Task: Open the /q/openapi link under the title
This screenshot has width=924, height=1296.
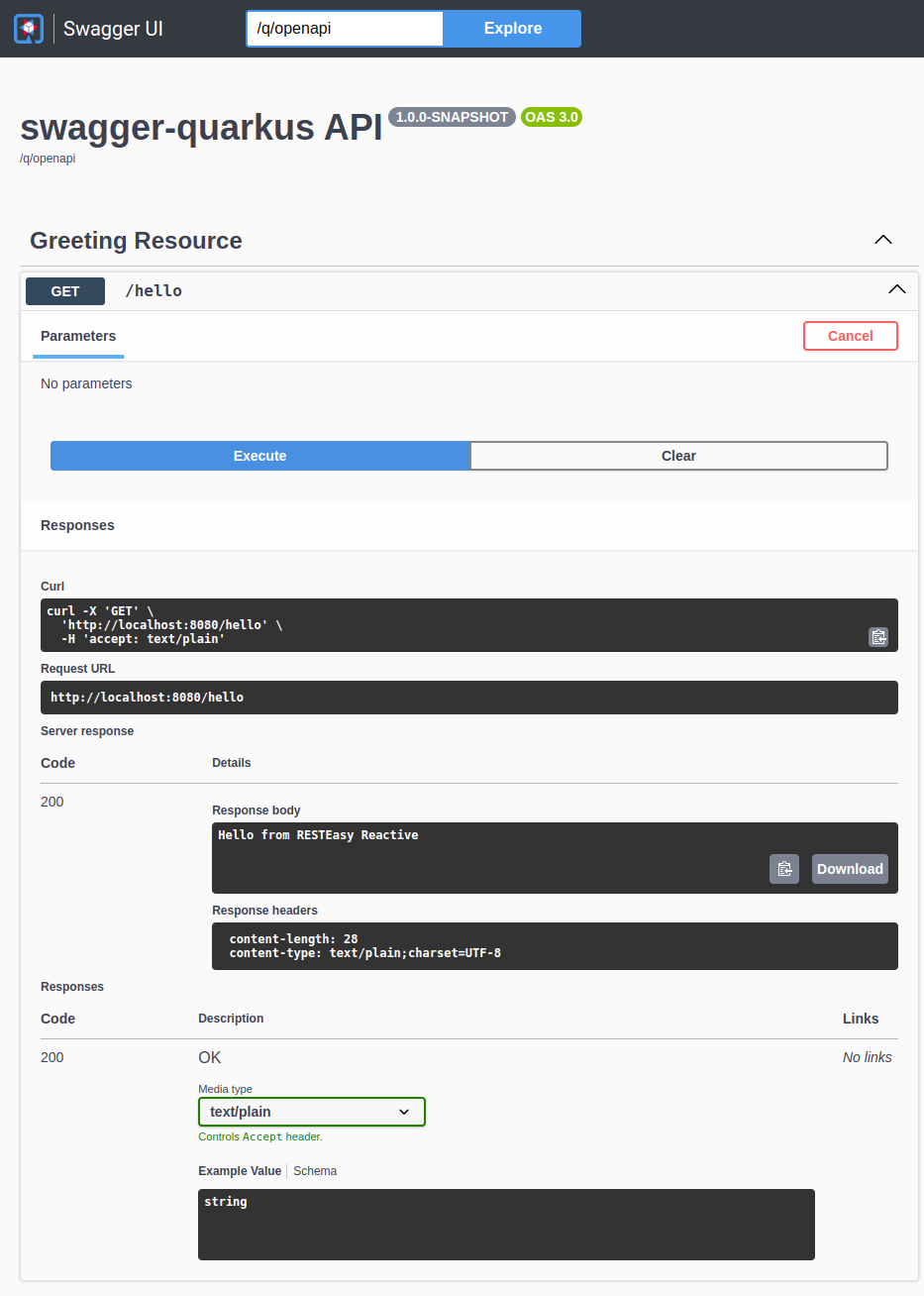Action: [x=48, y=159]
